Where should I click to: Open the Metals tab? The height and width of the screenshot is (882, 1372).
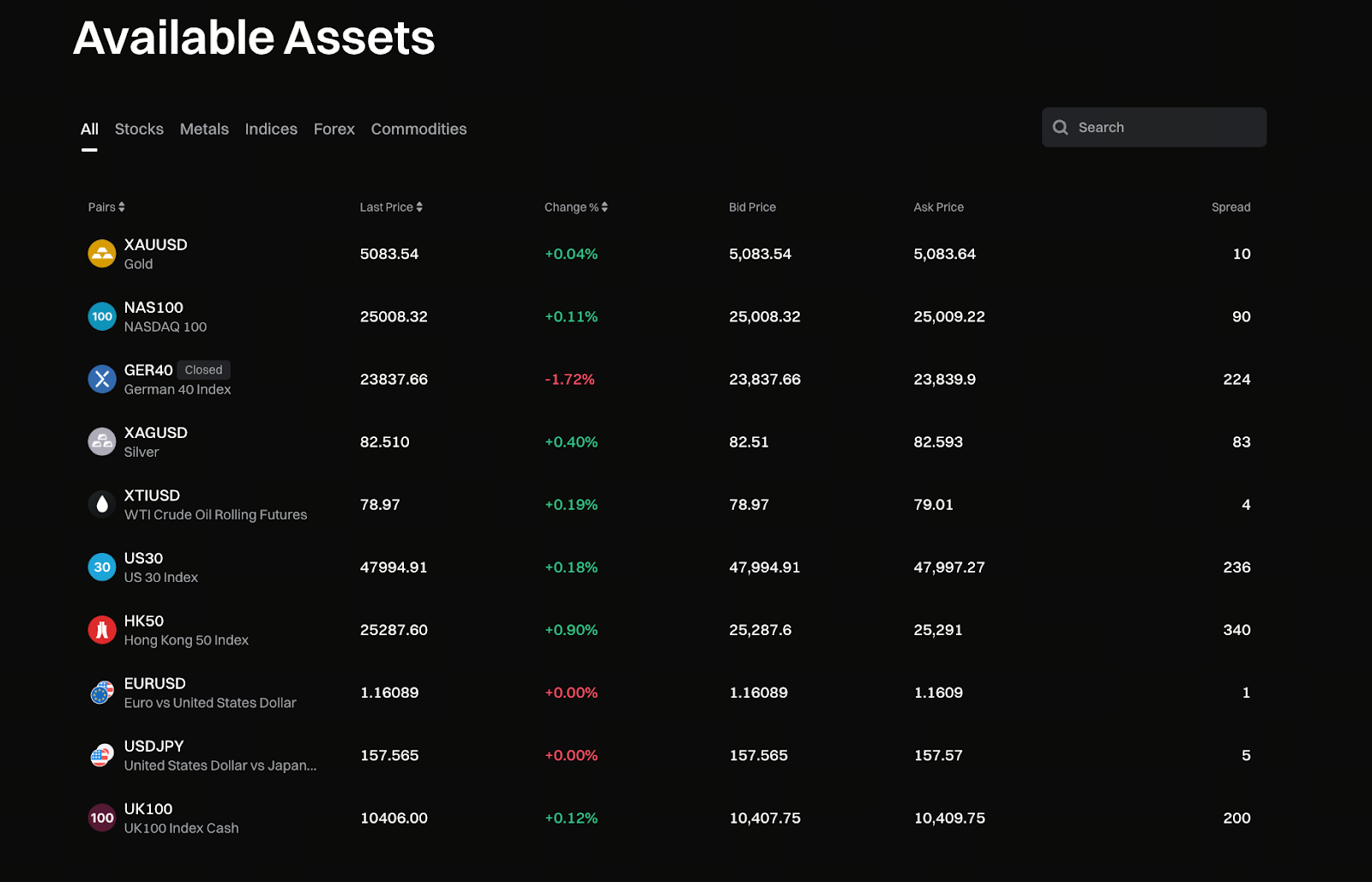[204, 129]
